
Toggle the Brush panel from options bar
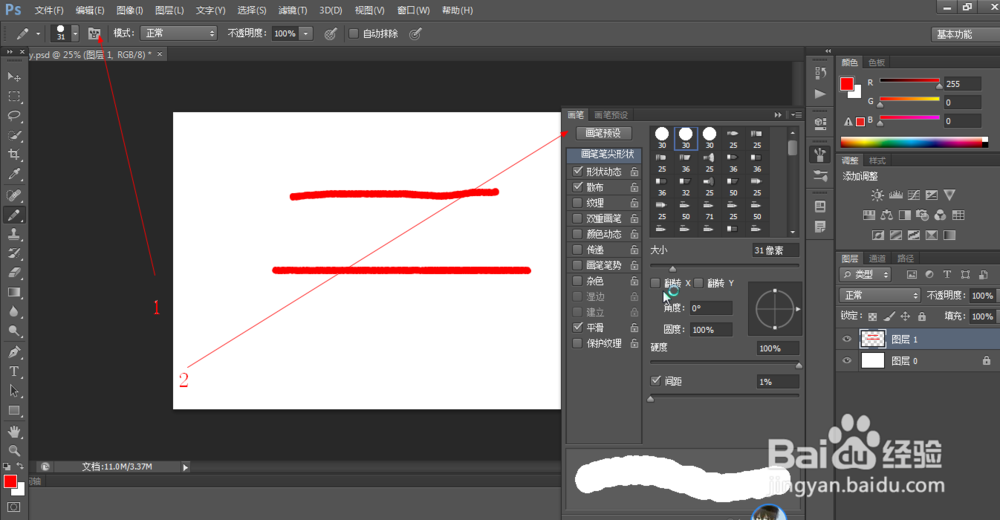point(94,33)
